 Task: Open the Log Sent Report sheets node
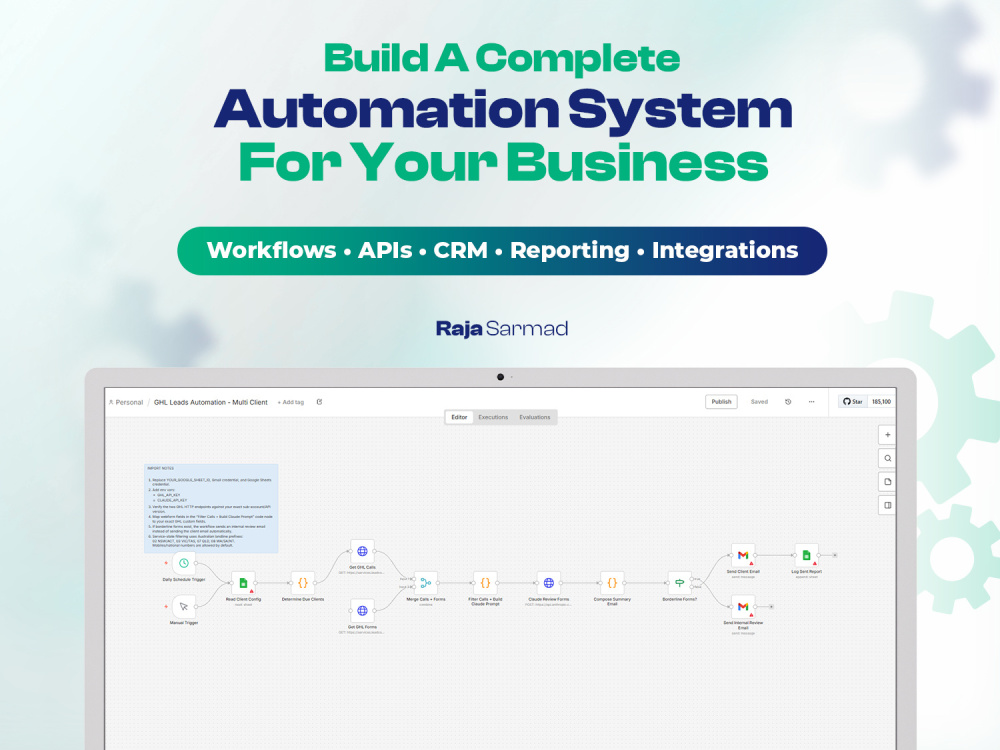(x=806, y=555)
